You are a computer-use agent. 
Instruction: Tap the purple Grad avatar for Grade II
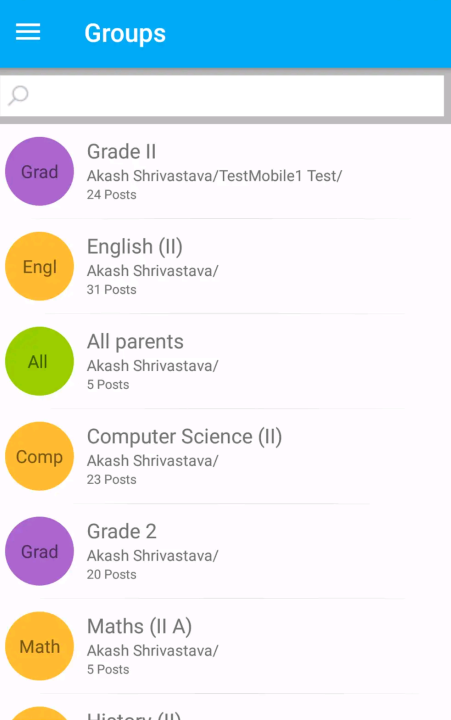click(39, 171)
